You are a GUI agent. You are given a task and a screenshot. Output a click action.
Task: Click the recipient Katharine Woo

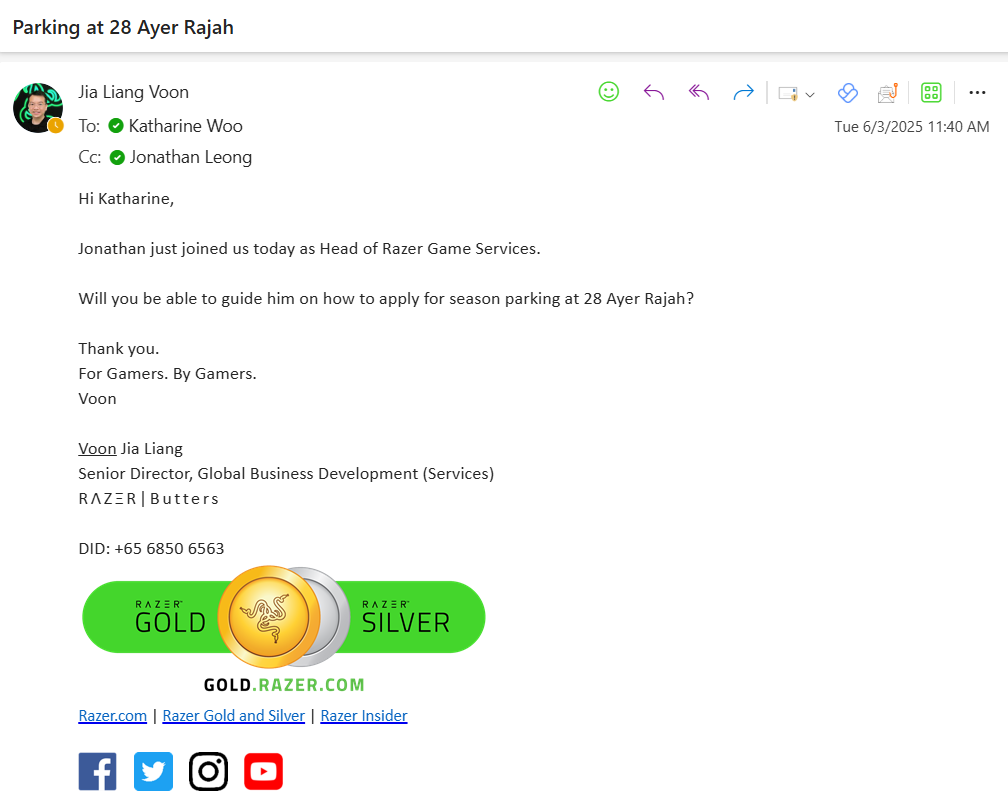pyautogui.click(x=185, y=126)
